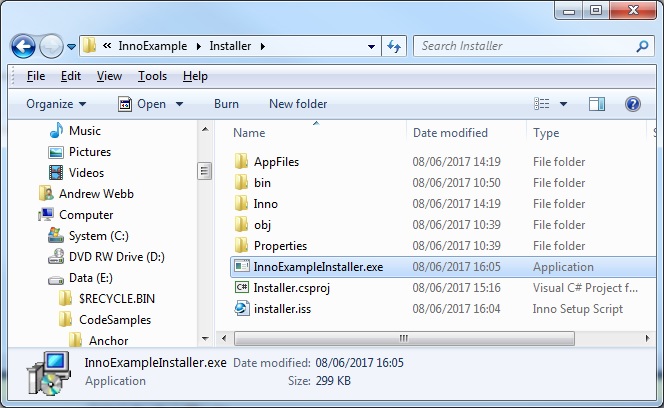Select the Installer breadcrumb segment
Viewport: 664px width, 408px height.
click(230, 46)
